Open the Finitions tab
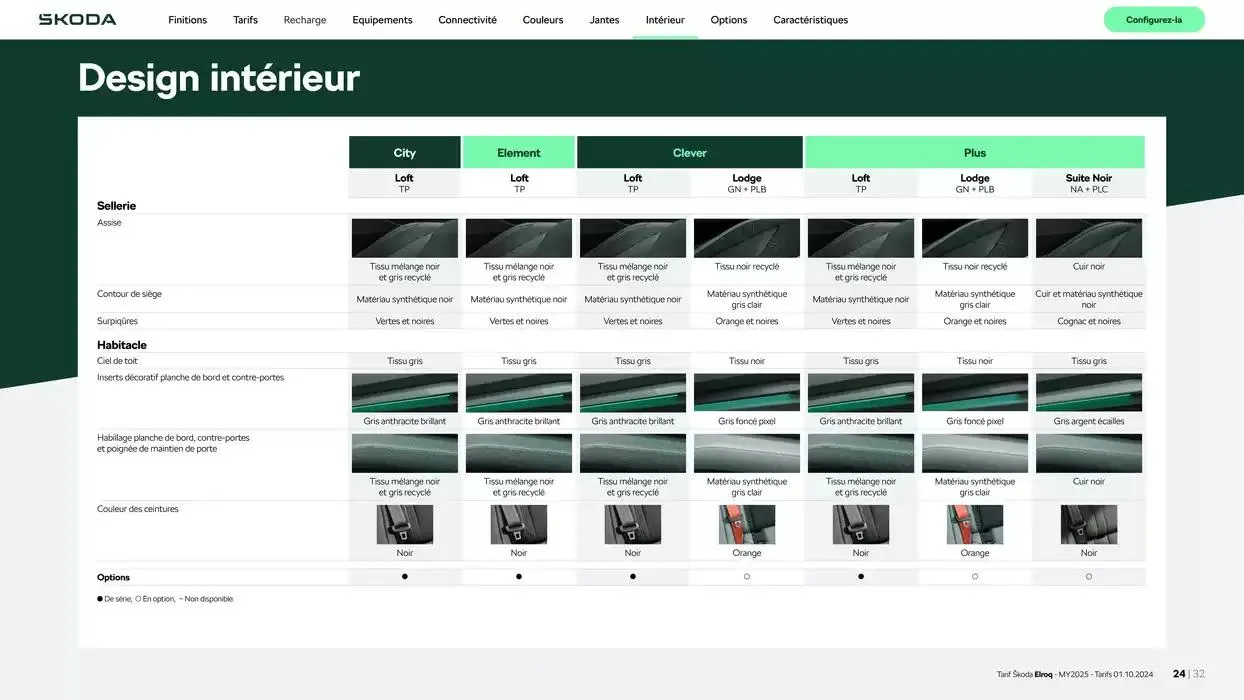 pyautogui.click(x=187, y=20)
